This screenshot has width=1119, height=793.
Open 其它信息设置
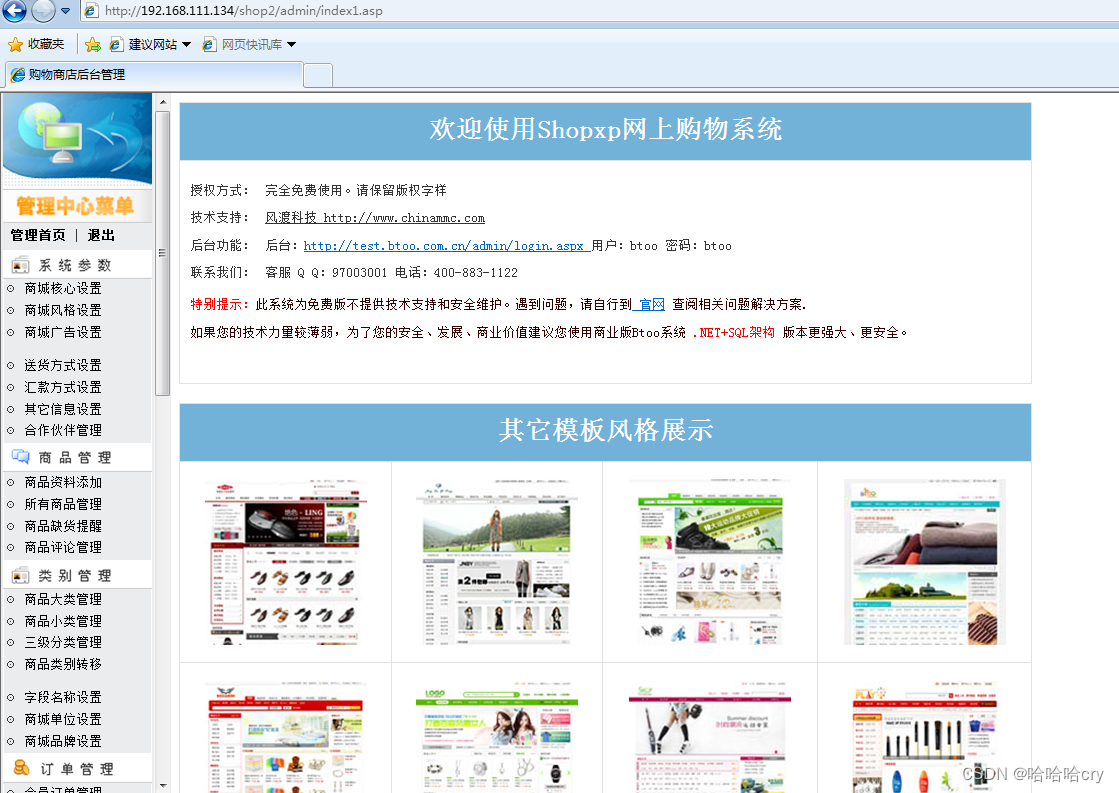pyautogui.click(x=63, y=409)
